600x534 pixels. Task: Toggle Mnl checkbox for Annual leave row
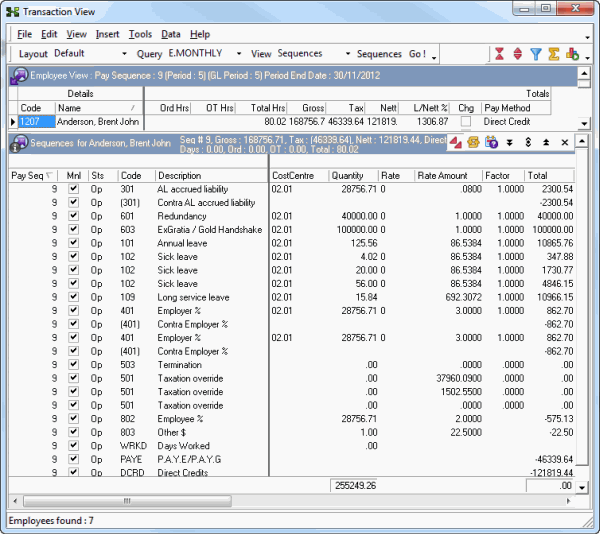[x=73, y=243]
